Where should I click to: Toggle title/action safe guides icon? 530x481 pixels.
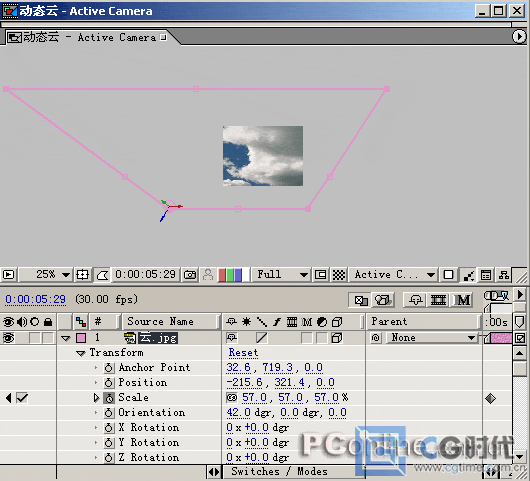[x=82, y=274]
